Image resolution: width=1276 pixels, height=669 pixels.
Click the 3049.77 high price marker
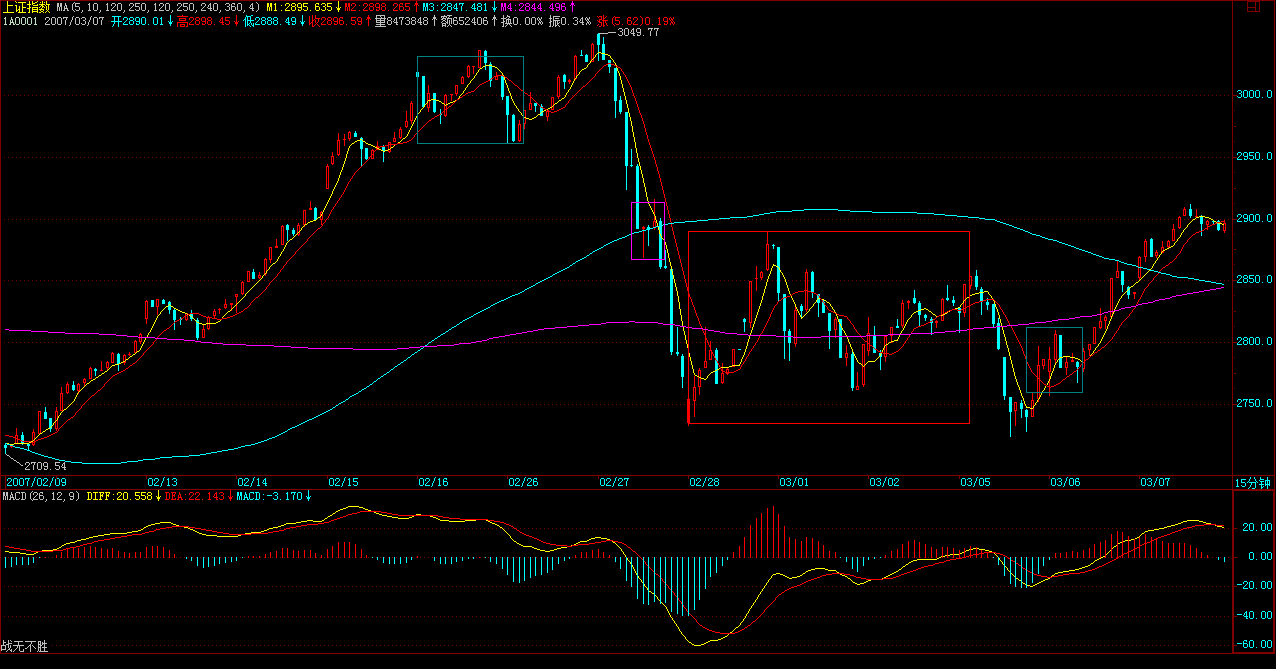(638, 33)
